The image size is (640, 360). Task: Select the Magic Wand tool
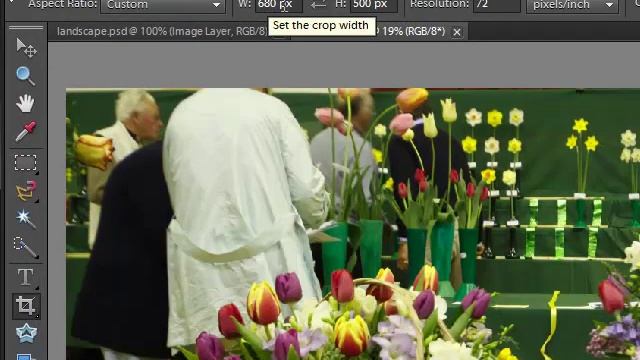click(25, 218)
